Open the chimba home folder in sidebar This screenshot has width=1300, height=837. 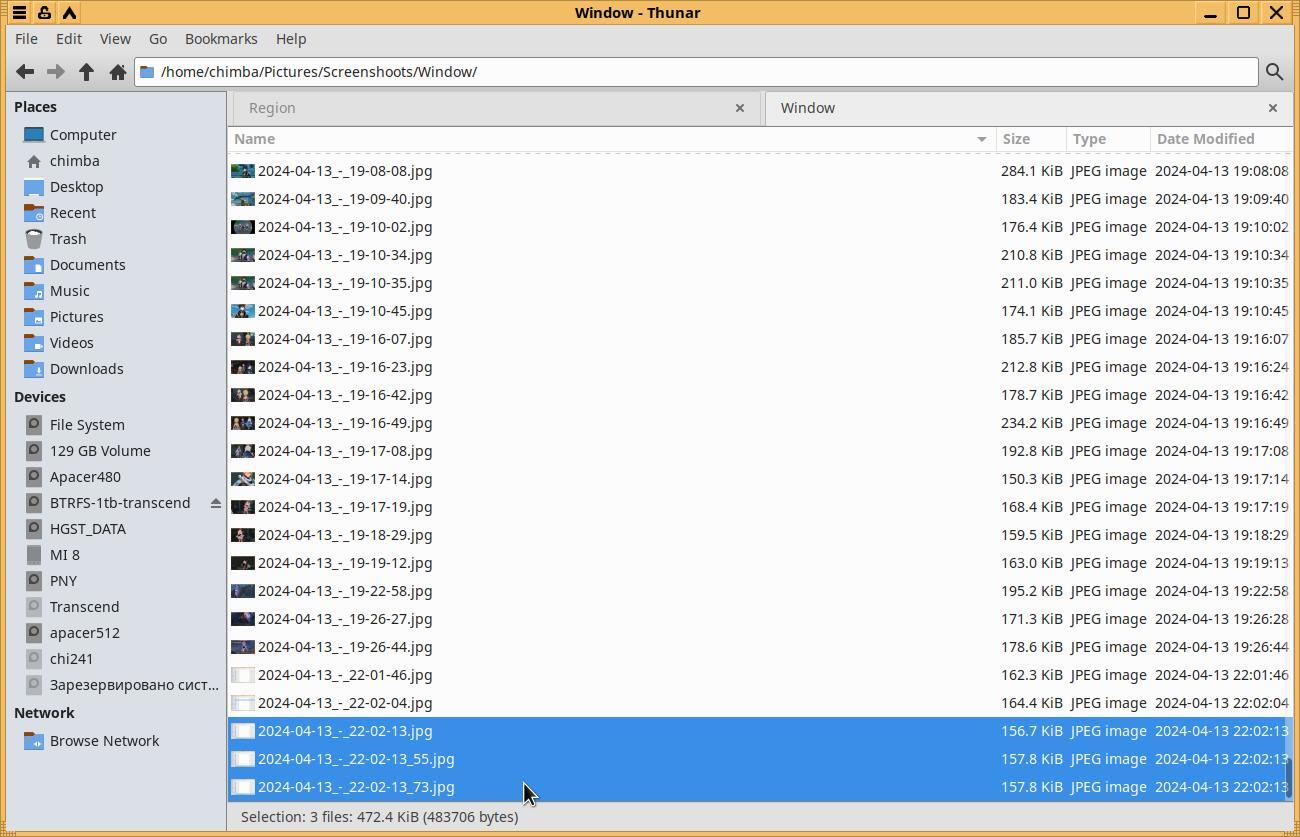(x=75, y=161)
